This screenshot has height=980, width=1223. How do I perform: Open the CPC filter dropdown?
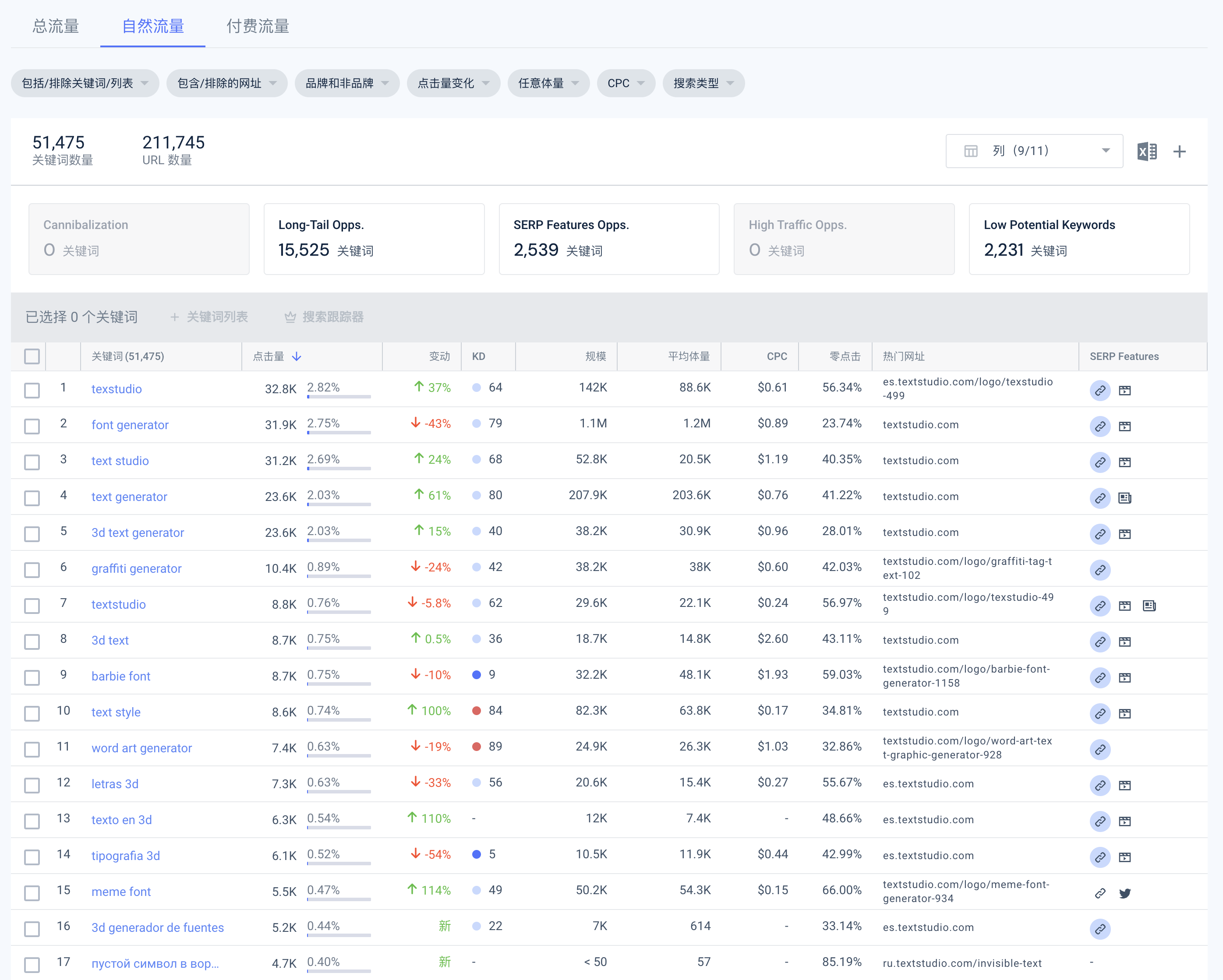pos(626,83)
